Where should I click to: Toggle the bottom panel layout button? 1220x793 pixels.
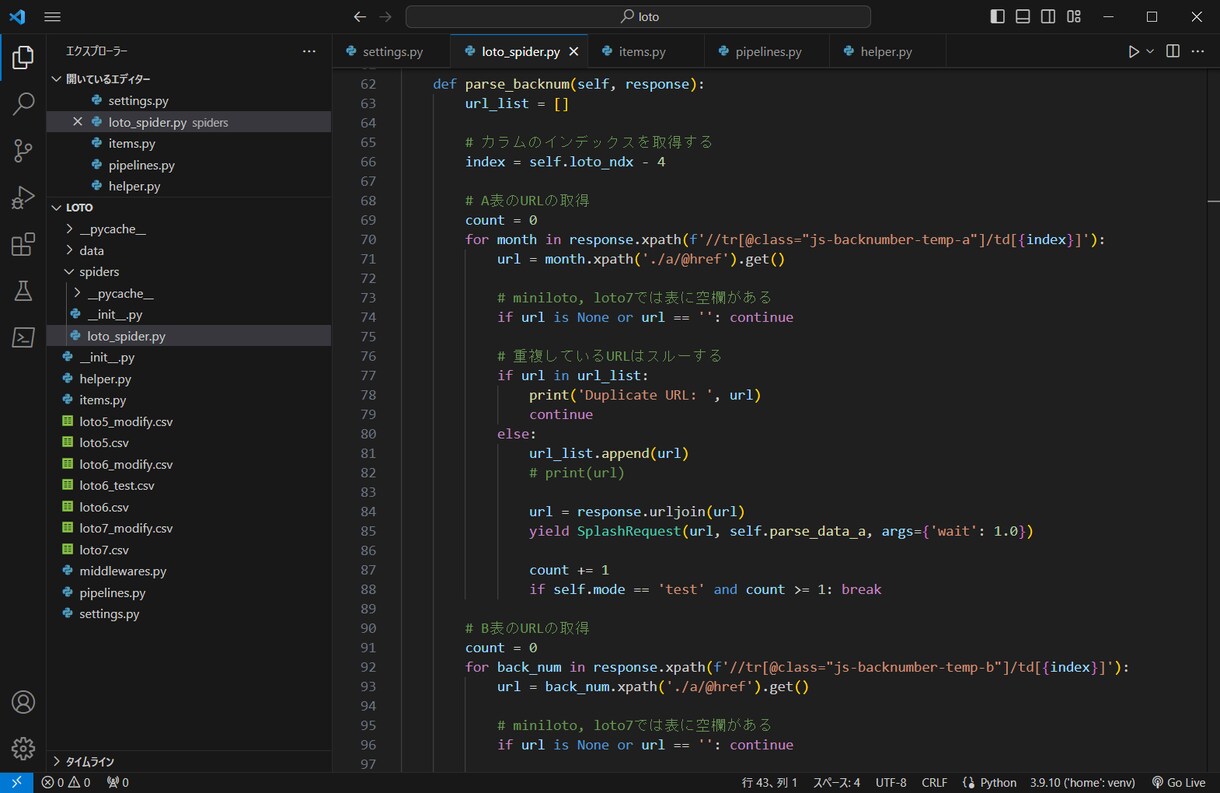(1023, 17)
